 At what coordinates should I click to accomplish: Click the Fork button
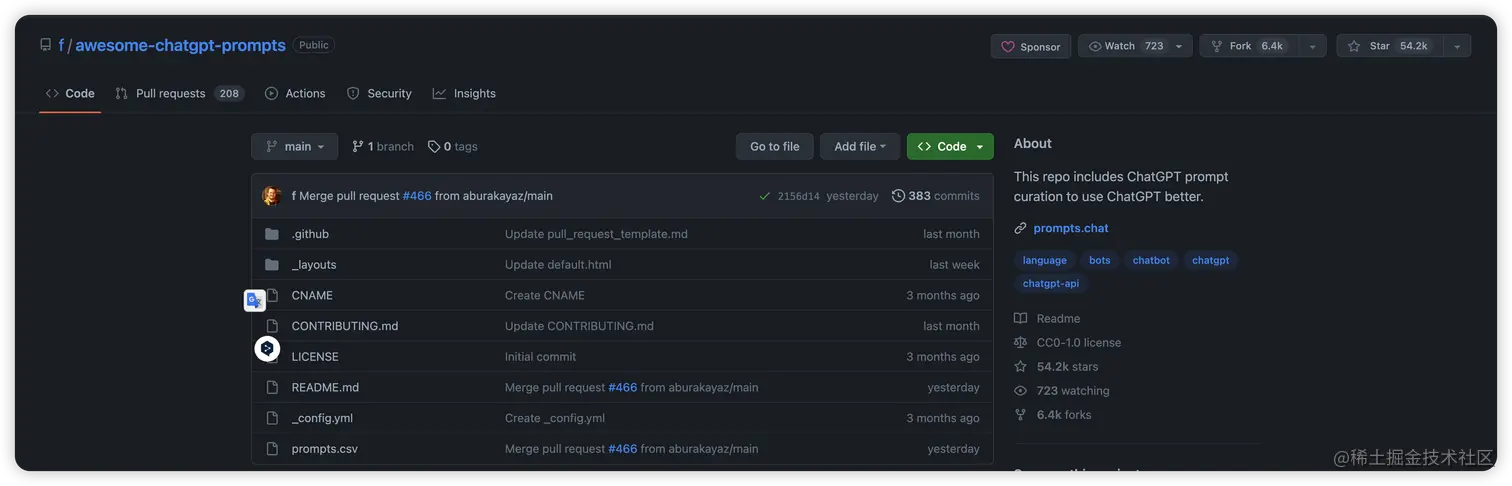coord(1248,46)
